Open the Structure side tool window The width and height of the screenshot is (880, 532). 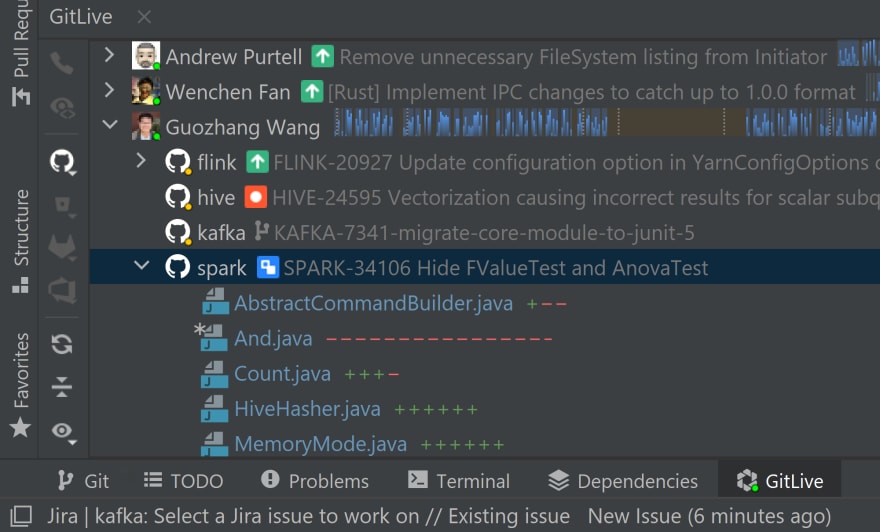coord(21,241)
